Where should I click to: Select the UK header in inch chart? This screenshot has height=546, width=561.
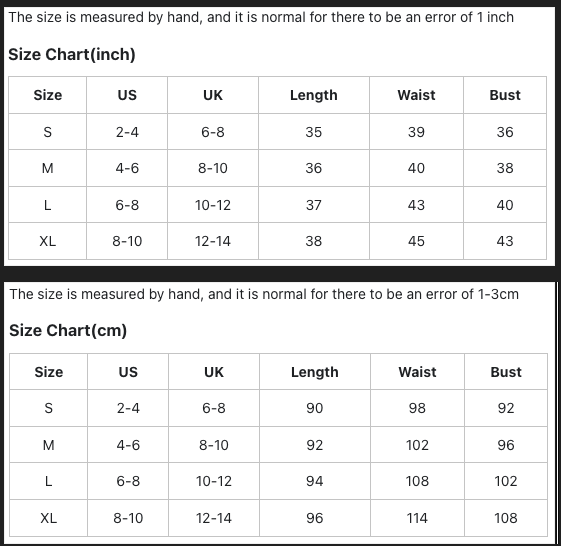tap(213, 95)
